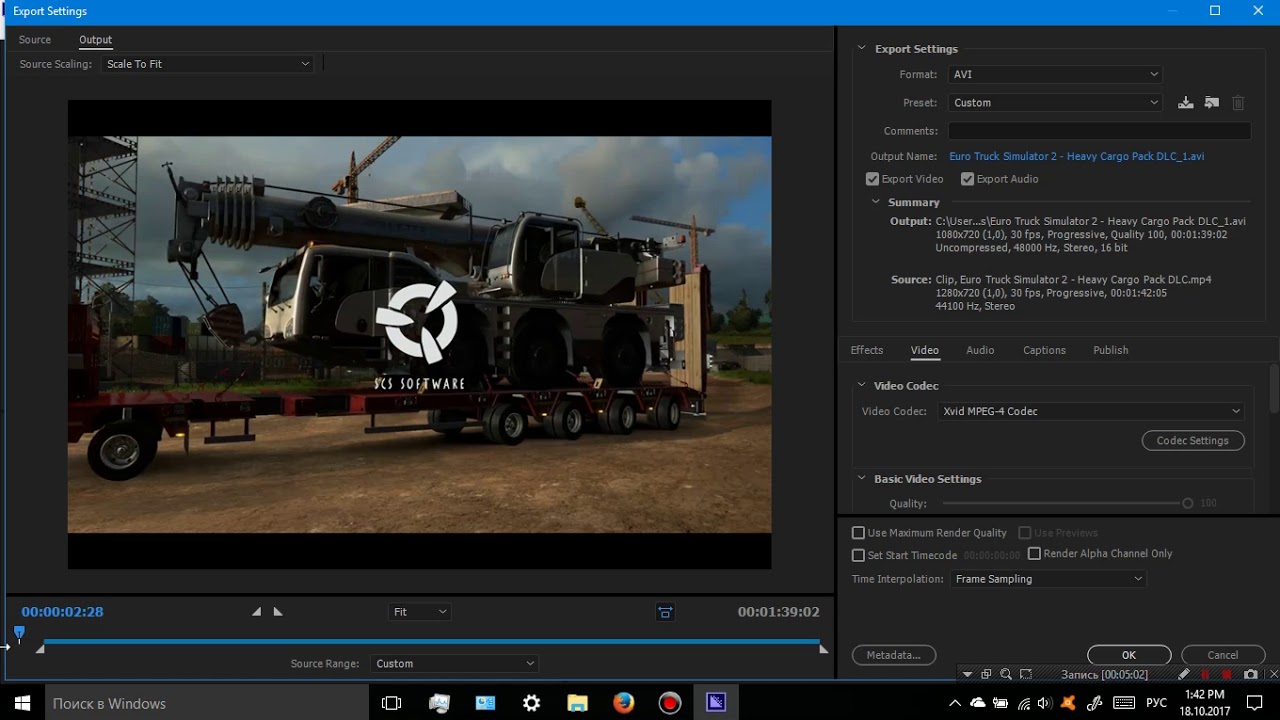Click the Windows Start button

pos(22,703)
